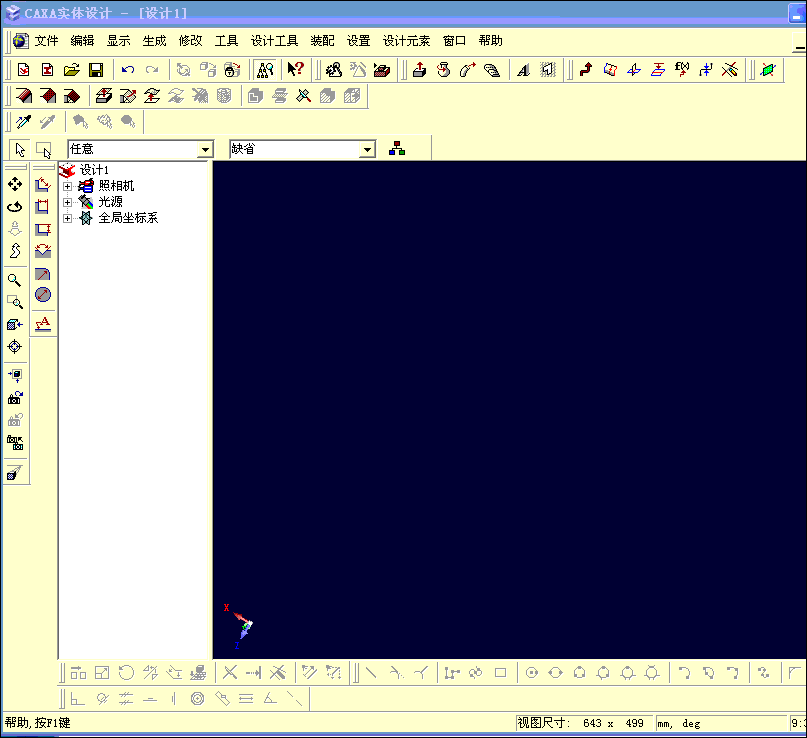Select the orbit camera rotate tool
Image resolution: width=807 pixels, height=738 pixels.
[x=15, y=206]
